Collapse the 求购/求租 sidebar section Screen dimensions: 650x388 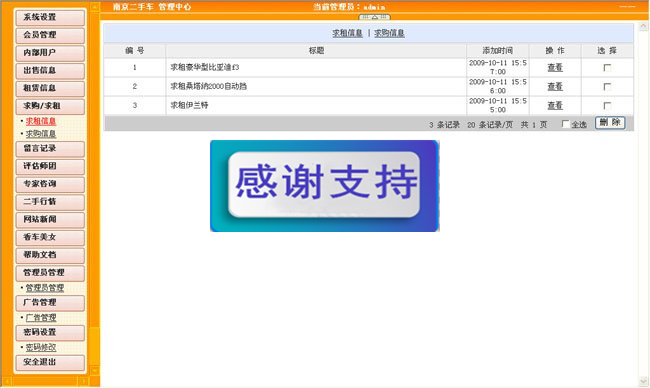[50, 106]
